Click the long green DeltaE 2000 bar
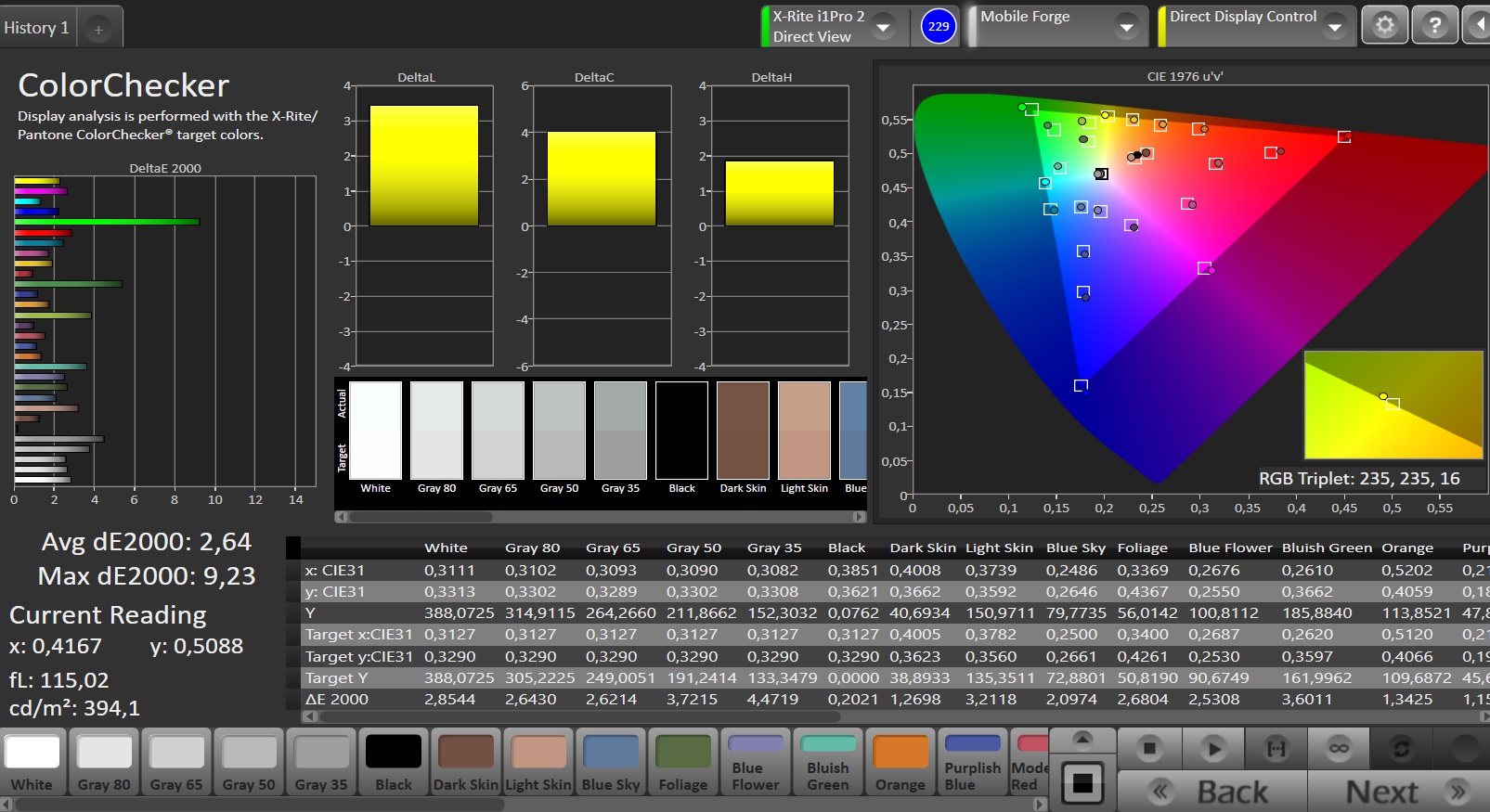This screenshot has height=812, width=1490. pos(107,222)
